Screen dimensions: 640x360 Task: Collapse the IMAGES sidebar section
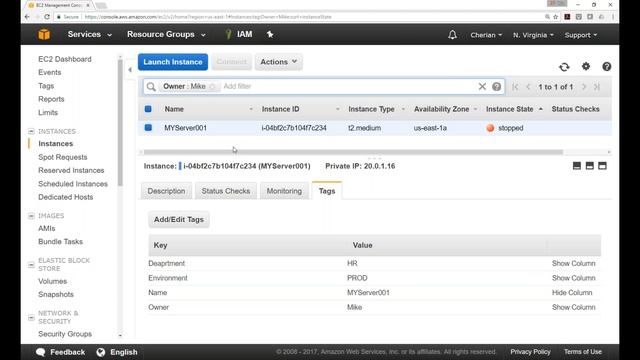tap(31, 216)
